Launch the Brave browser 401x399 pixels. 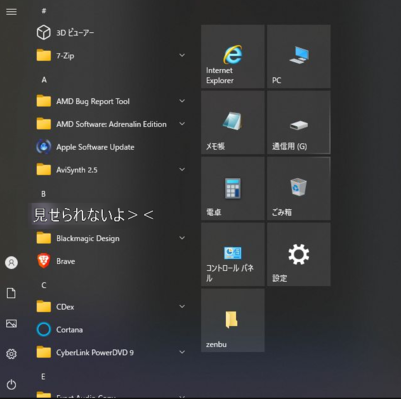tap(110, 261)
